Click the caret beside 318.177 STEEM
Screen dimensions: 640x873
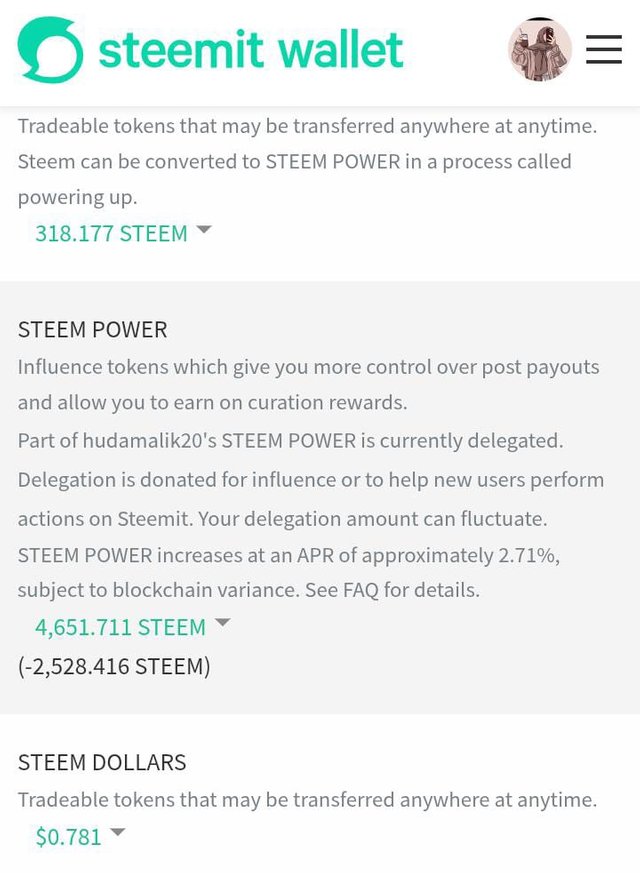(x=204, y=229)
